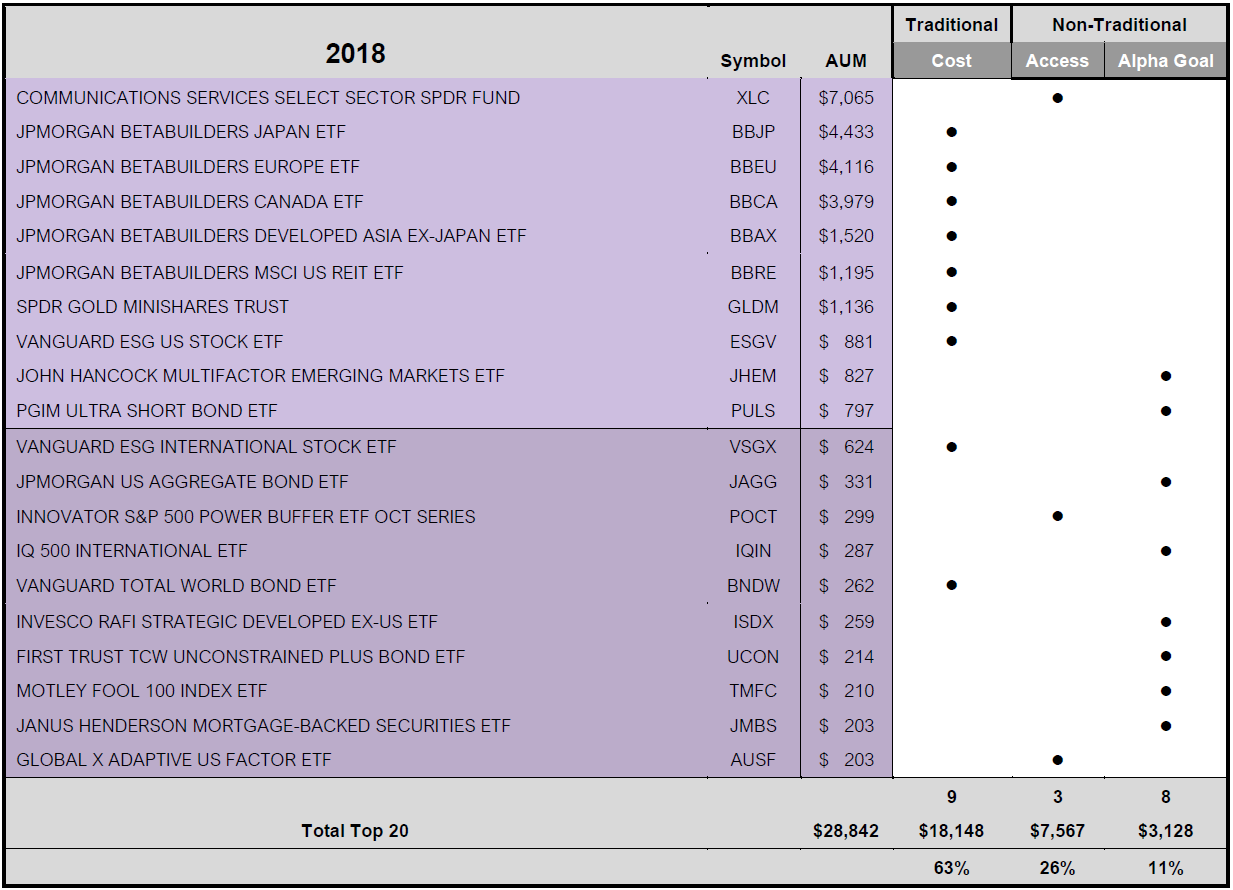Click the BBAX ticker symbol
Image resolution: width=1233 pixels, height=890 pixels.
click(x=753, y=236)
